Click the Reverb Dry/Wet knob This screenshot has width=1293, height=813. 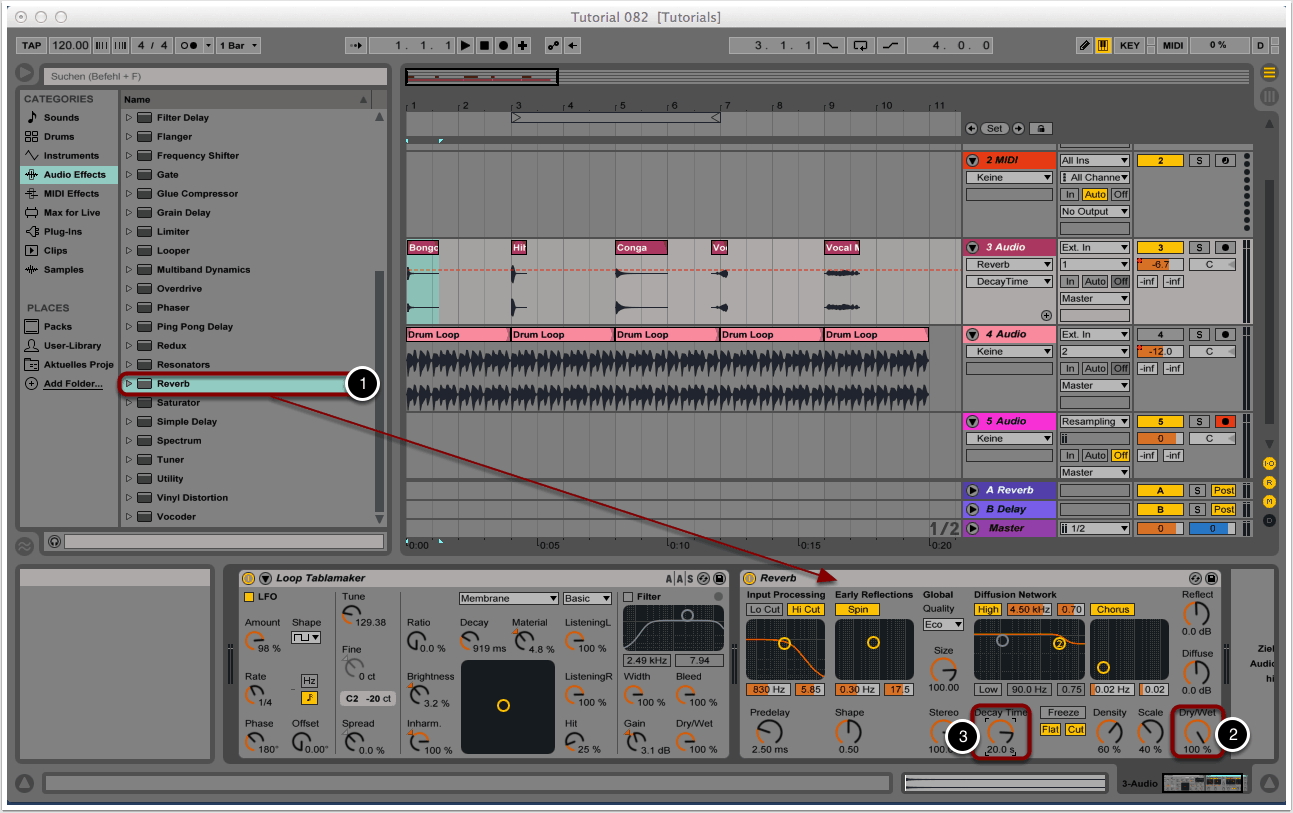[x=1196, y=734]
